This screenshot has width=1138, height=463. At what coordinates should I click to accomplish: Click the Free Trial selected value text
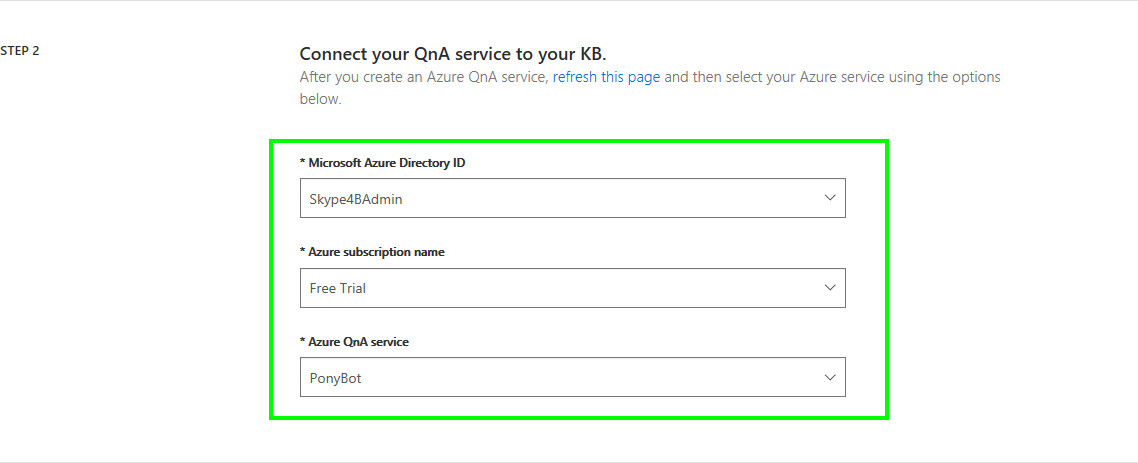tap(337, 288)
